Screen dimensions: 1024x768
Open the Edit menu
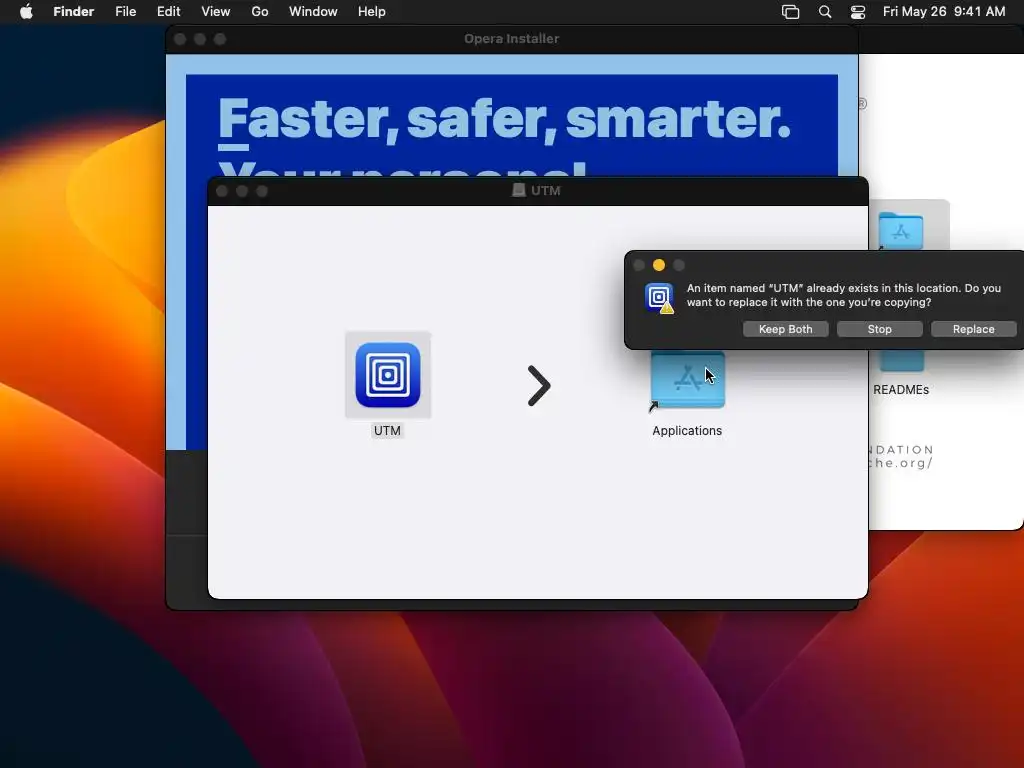[x=168, y=12]
